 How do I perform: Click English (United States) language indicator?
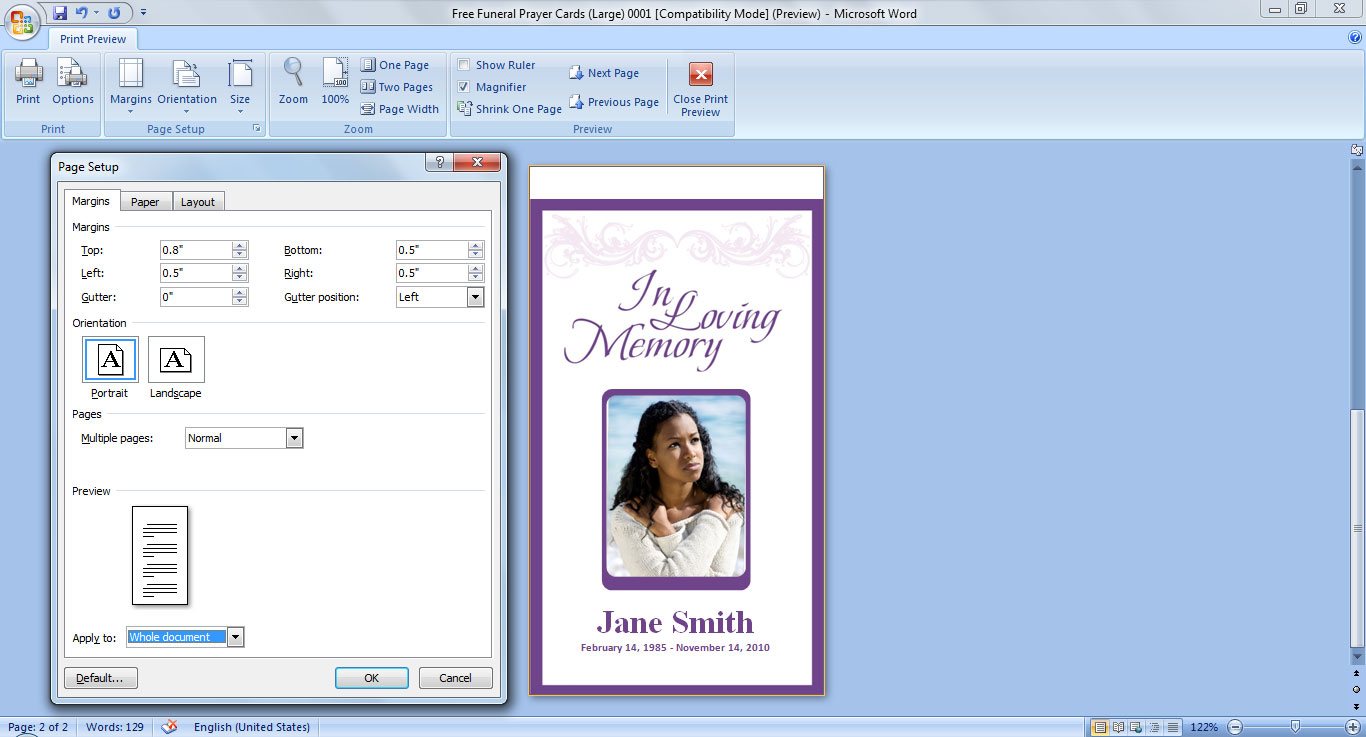(x=252, y=727)
